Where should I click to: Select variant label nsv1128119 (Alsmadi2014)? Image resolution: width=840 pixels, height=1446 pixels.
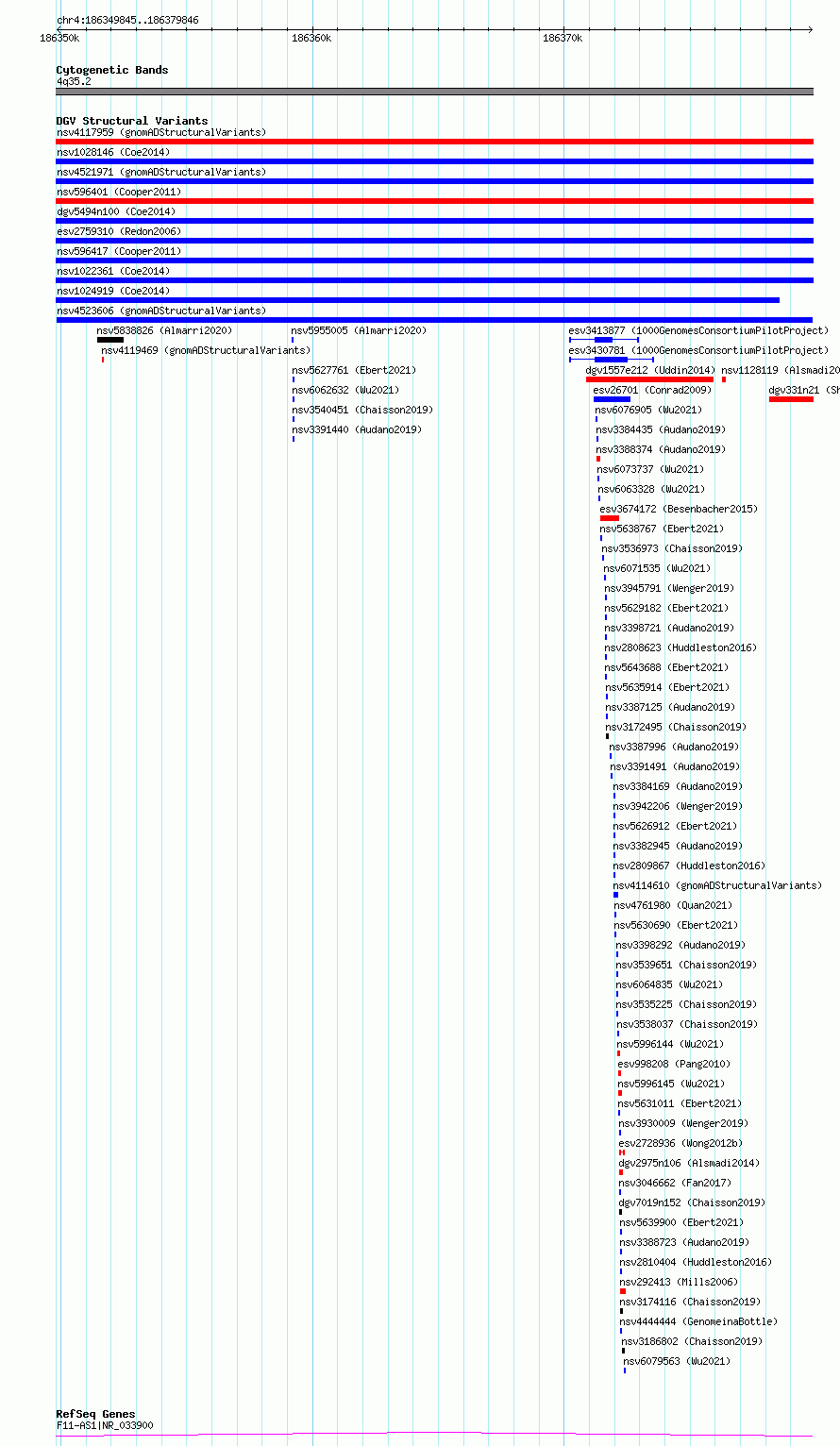point(781,370)
